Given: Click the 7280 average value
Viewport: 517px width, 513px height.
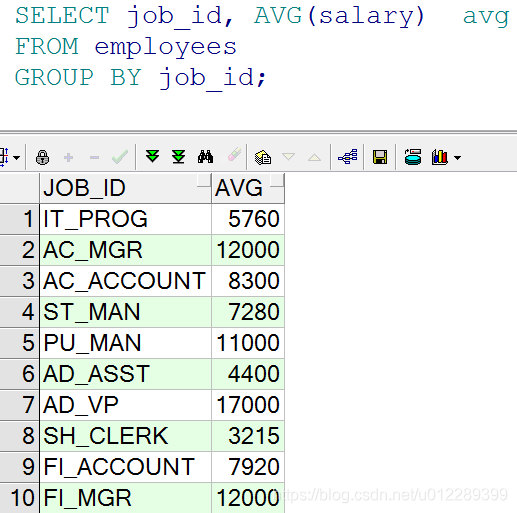Looking at the screenshot, I should click(x=248, y=312).
